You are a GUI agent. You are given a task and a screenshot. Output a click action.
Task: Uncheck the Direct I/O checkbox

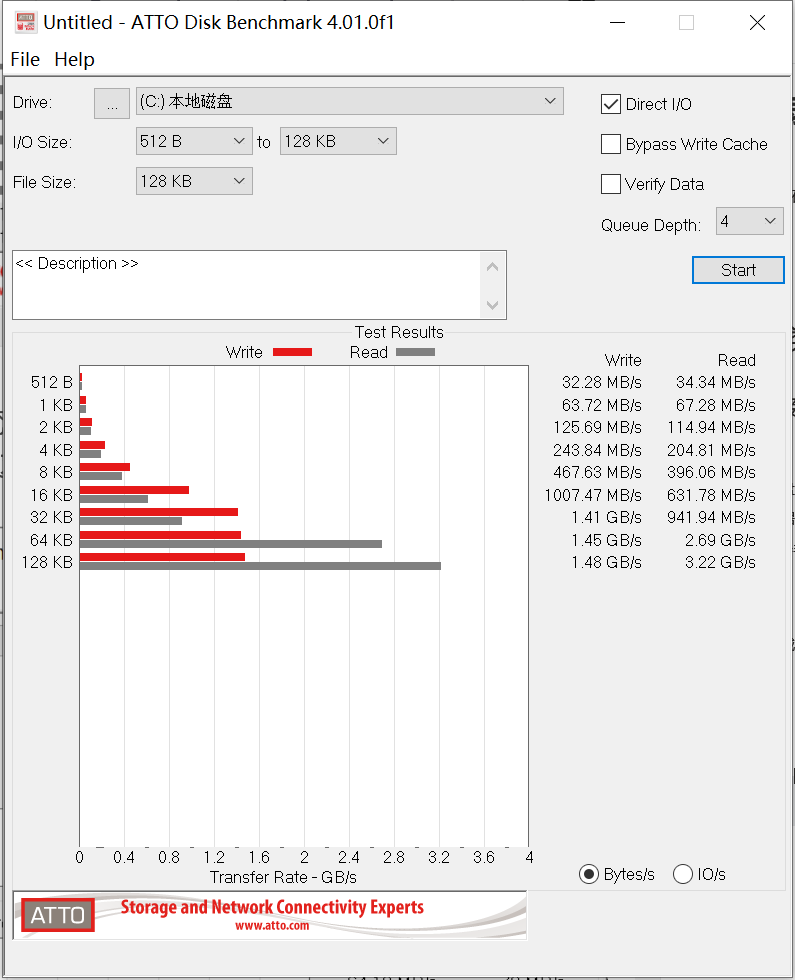coord(611,104)
